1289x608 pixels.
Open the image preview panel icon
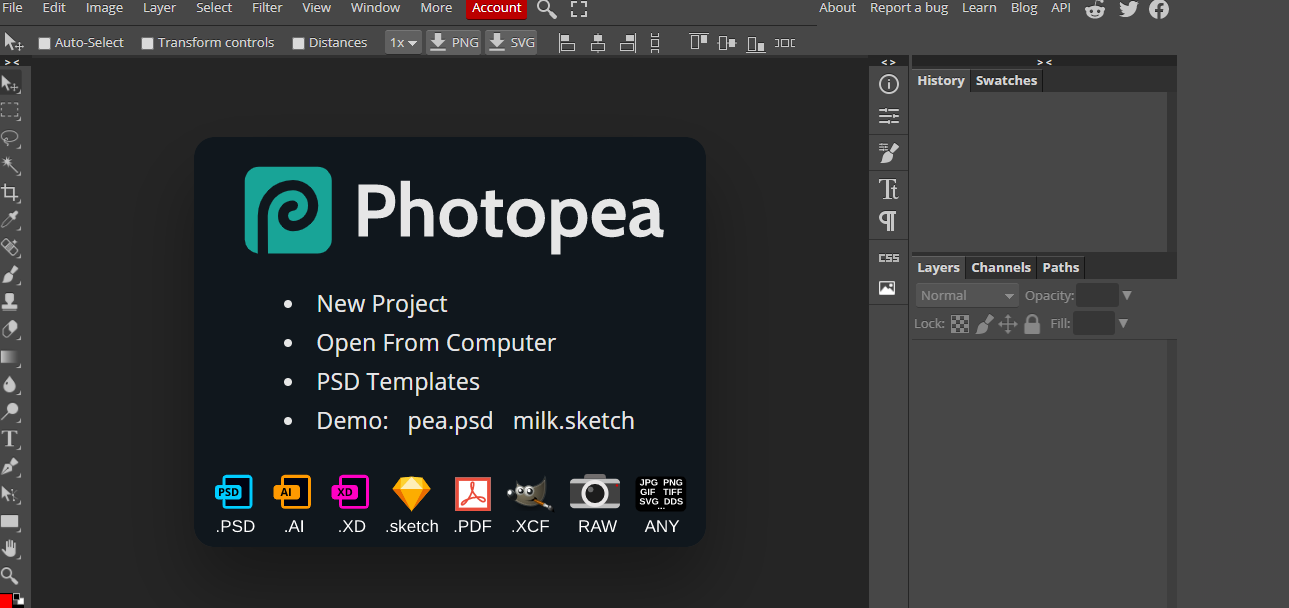coord(888,288)
